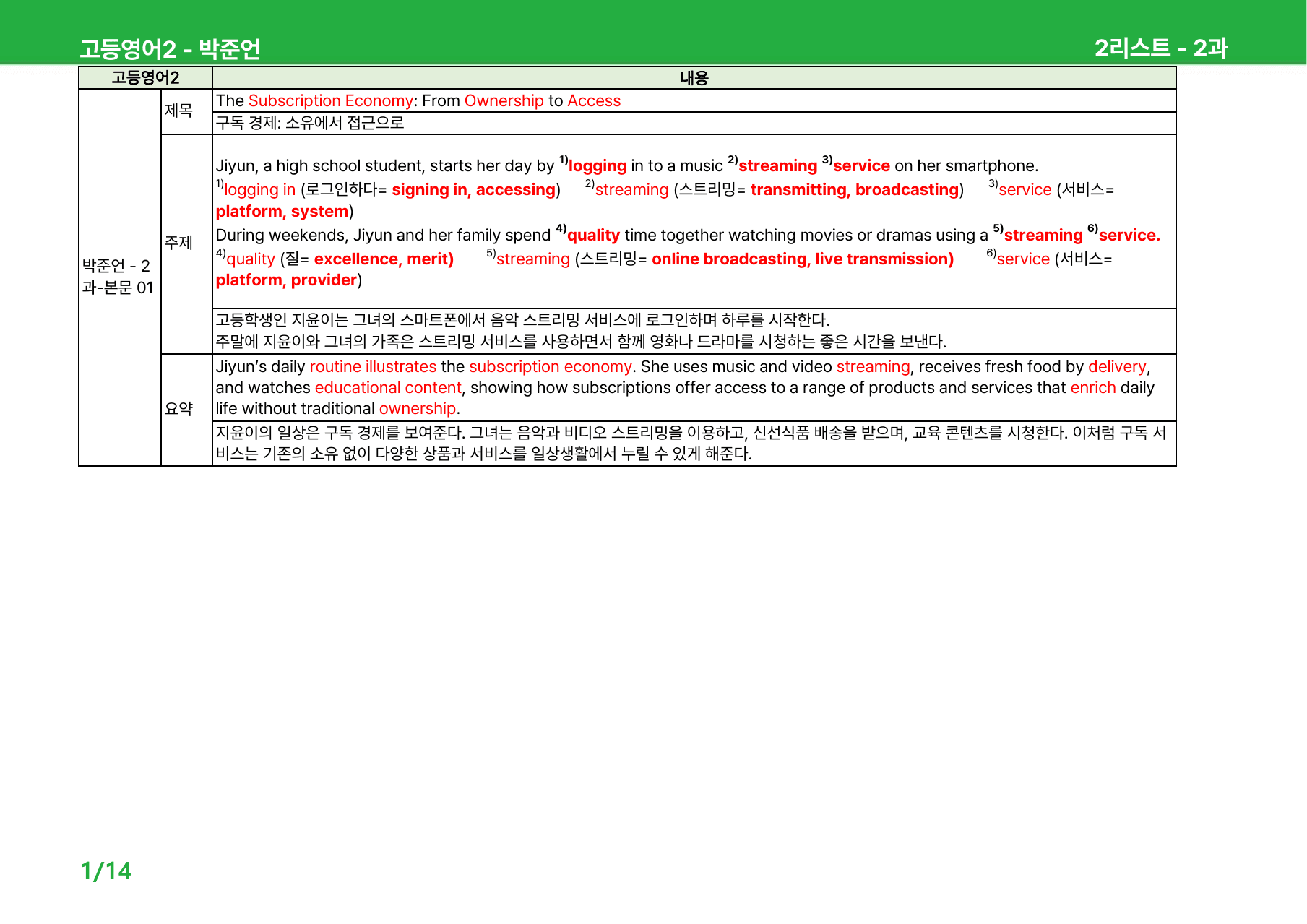Screen dimensions: 1307x924
Task: Click the bold red word 'logging' in the first sentence
Action: pyautogui.click(x=598, y=165)
